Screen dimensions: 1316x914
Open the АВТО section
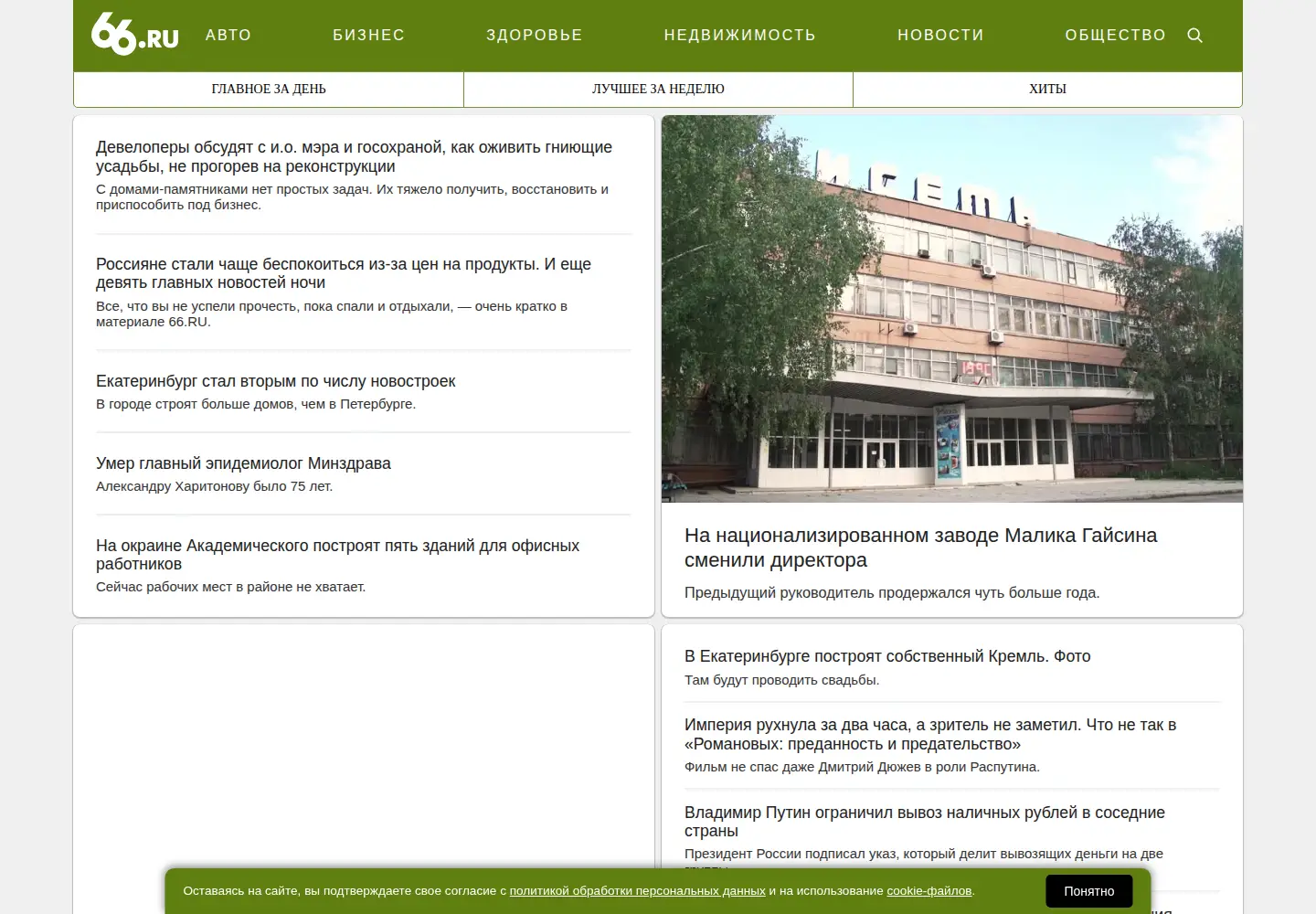point(228,35)
